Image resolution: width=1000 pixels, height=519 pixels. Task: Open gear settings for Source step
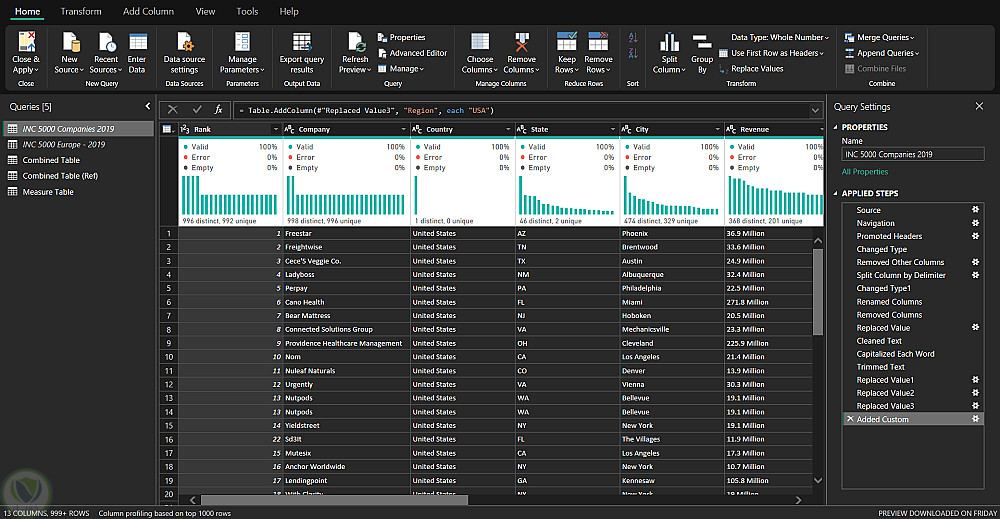click(x=975, y=210)
